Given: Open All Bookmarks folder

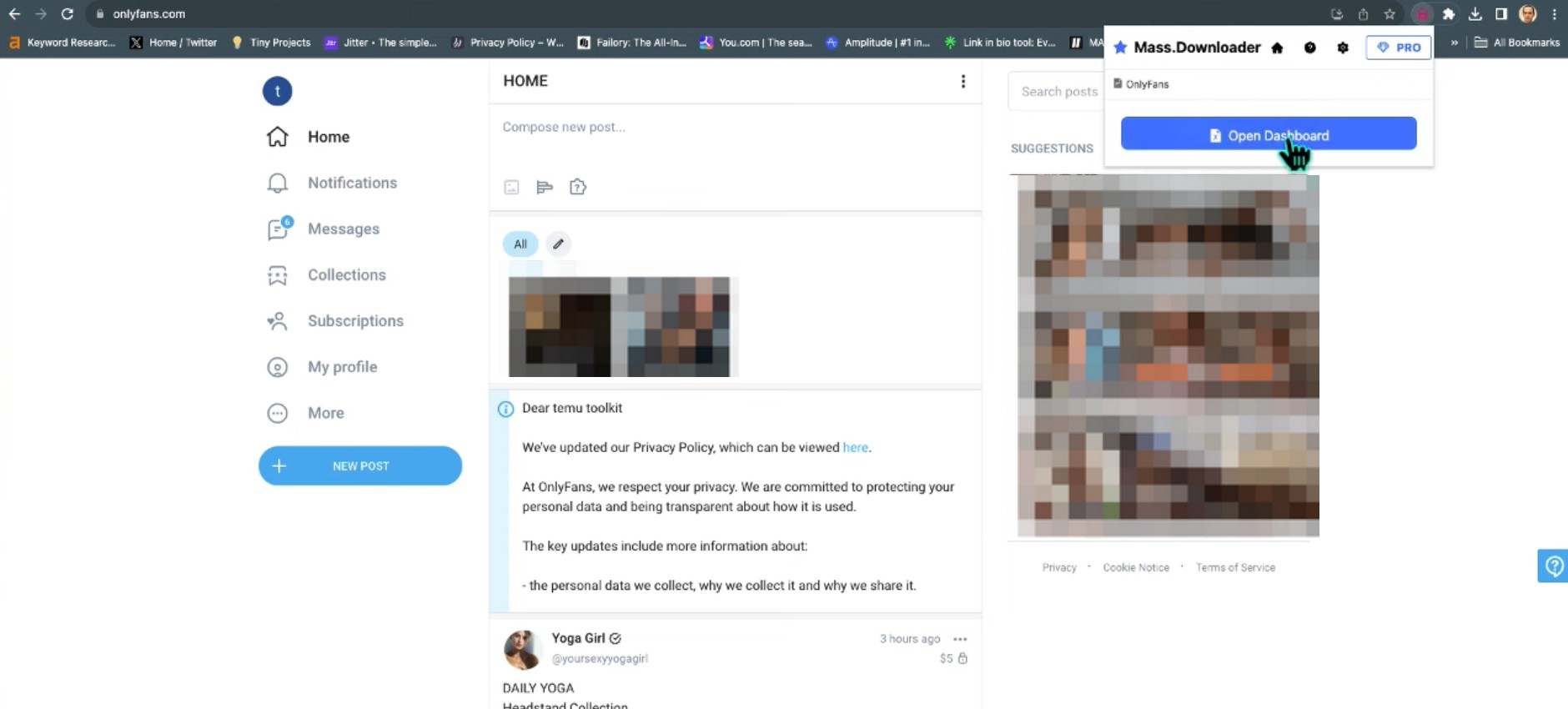Looking at the screenshot, I should tap(1517, 43).
